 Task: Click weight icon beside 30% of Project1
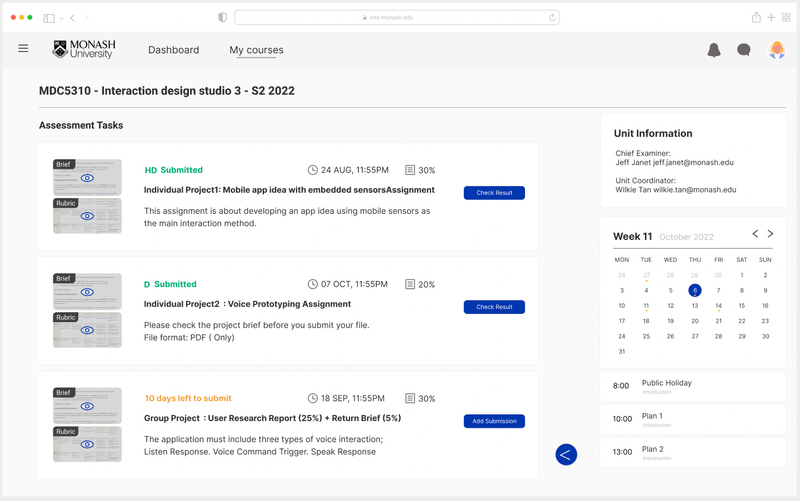(410, 170)
